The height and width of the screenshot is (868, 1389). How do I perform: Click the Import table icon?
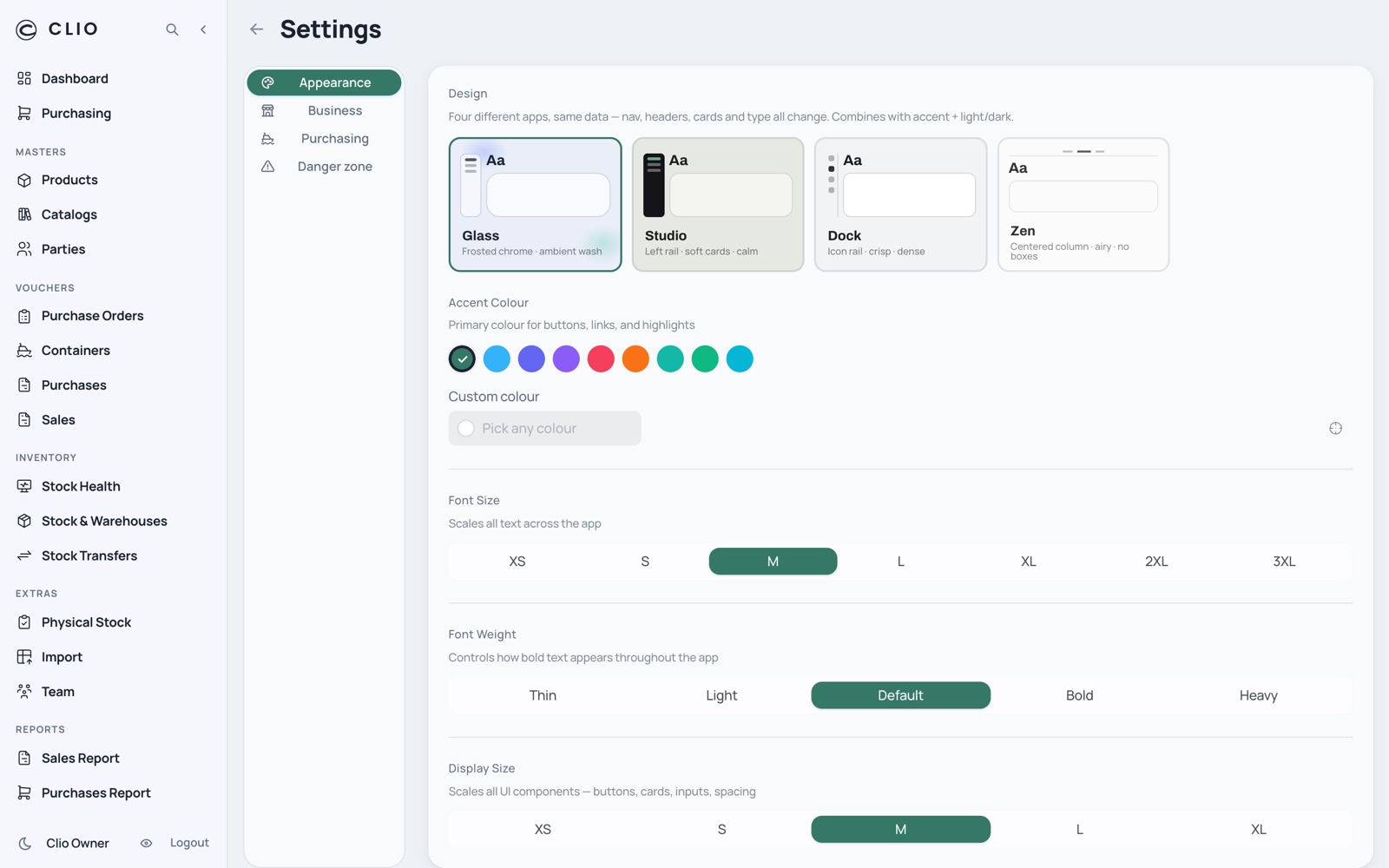24,657
